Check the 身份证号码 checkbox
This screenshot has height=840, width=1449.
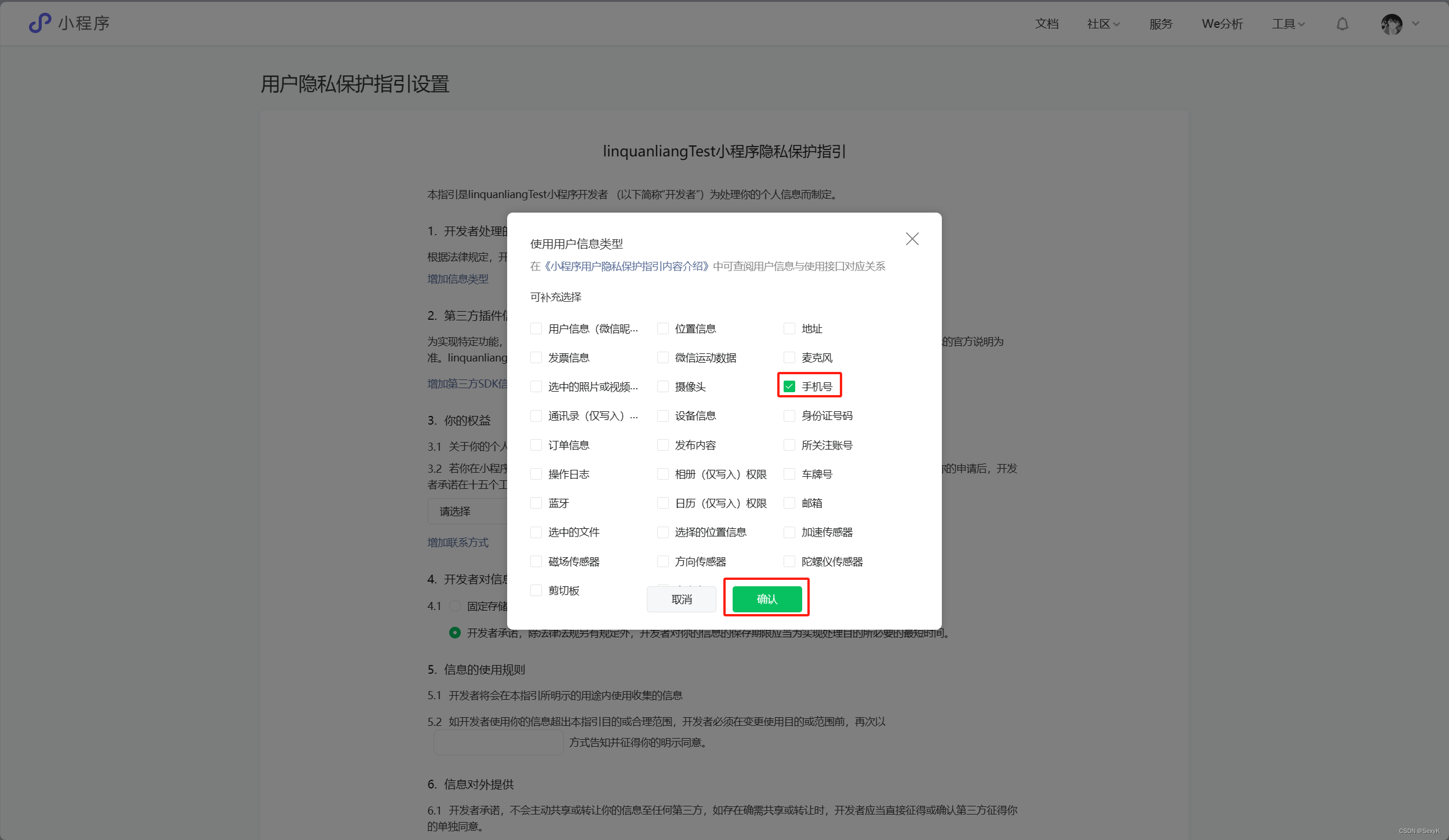point(789,415)
